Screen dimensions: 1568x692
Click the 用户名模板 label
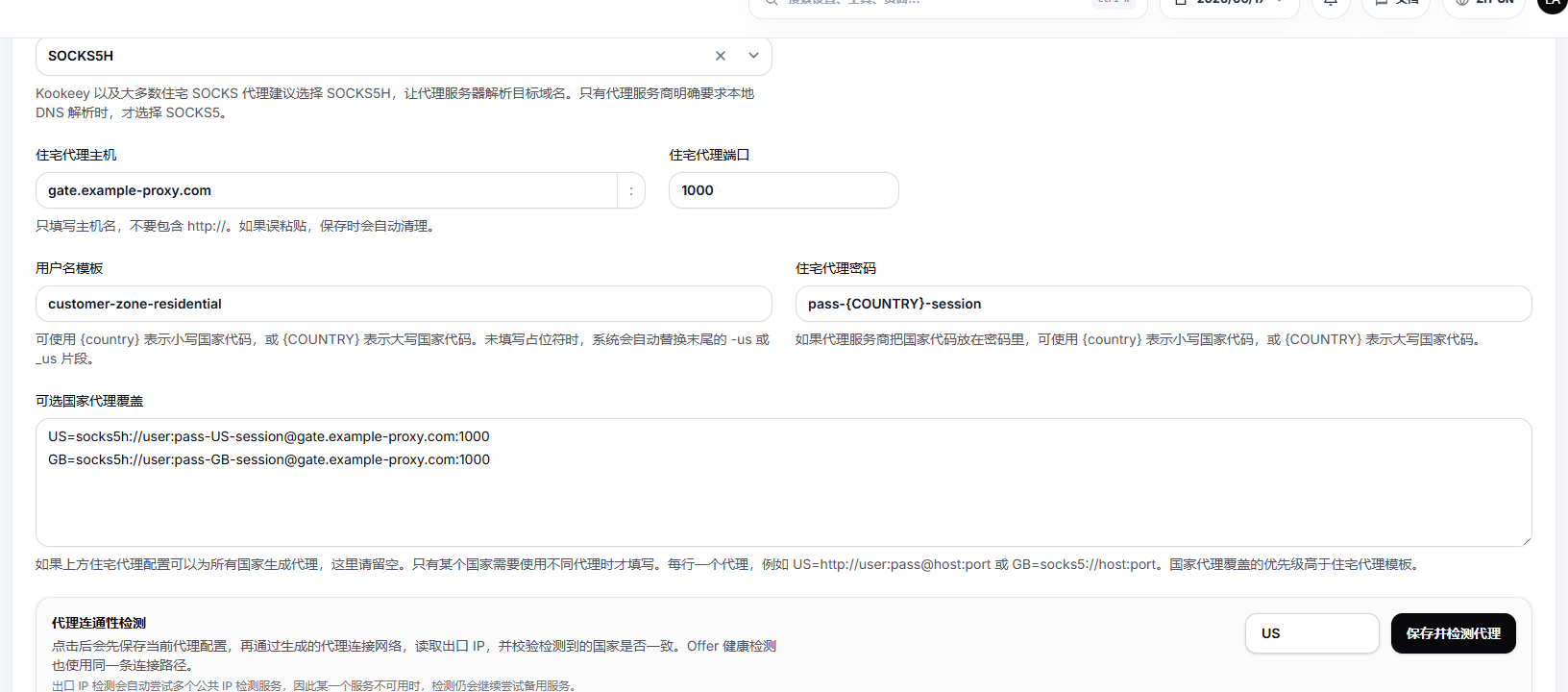69,268
